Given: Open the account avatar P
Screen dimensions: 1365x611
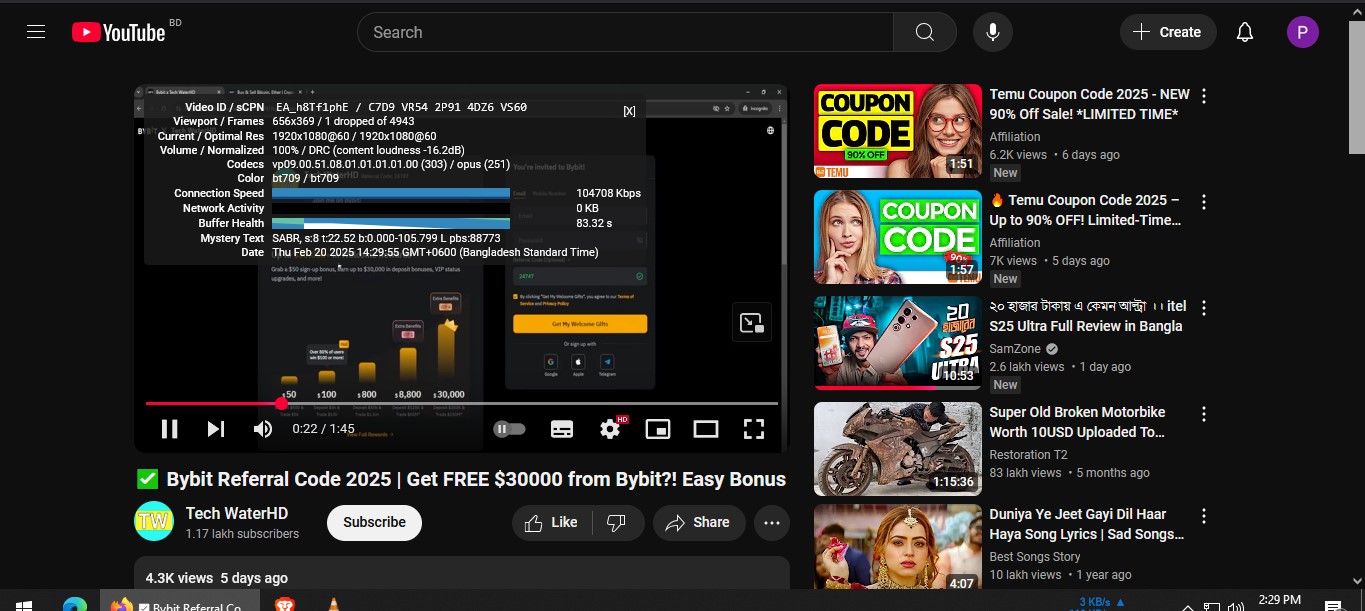Looking at the screenshot, I should point(1302,32).
